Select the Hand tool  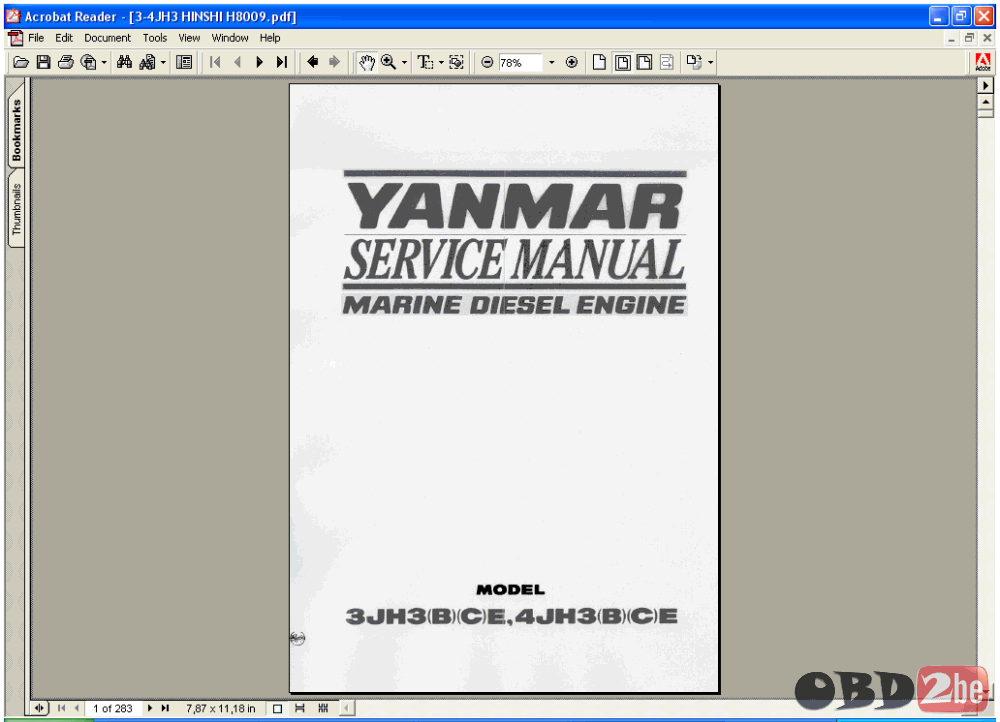(x=366, y=63)
